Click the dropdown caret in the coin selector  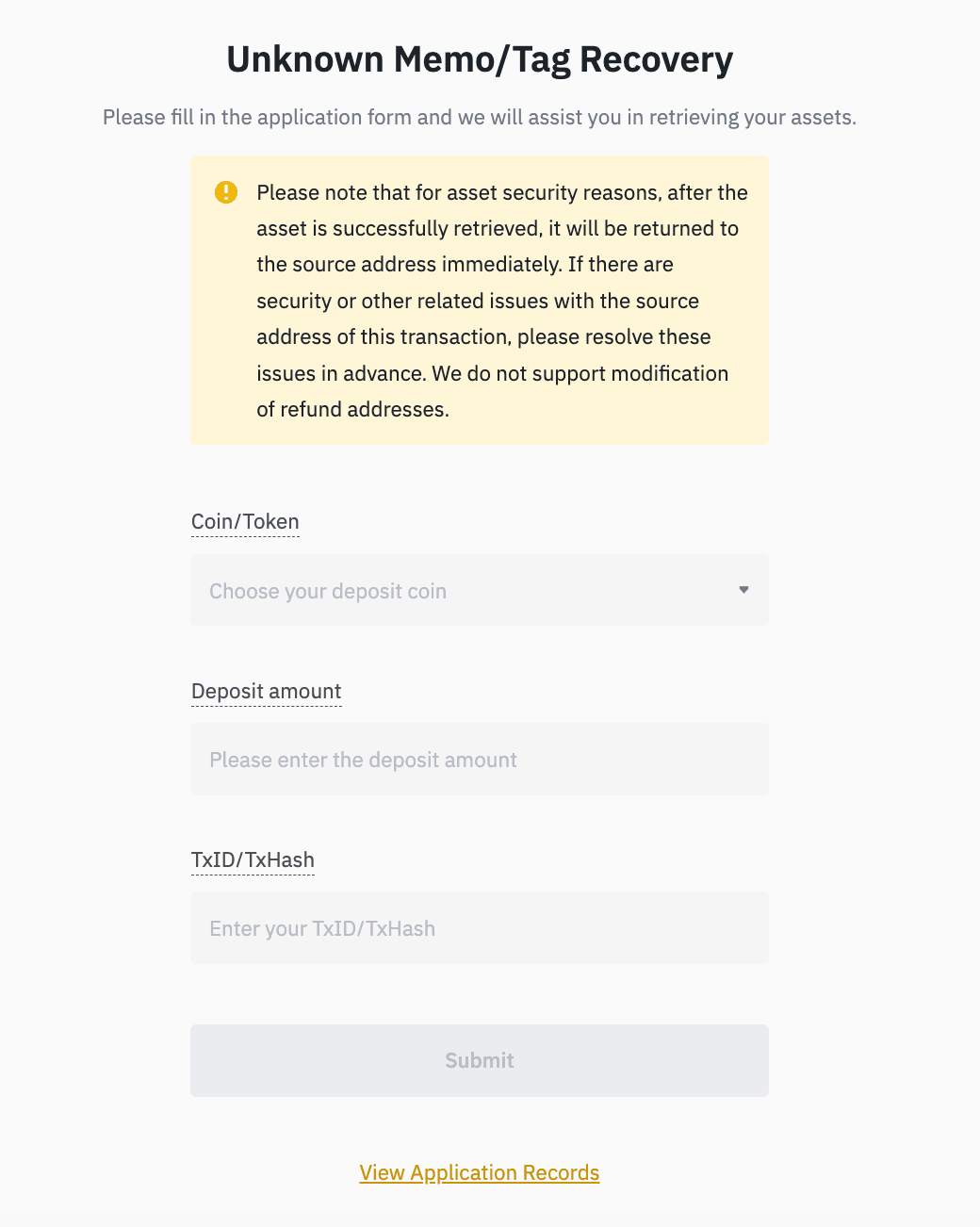tap(743, 590)
